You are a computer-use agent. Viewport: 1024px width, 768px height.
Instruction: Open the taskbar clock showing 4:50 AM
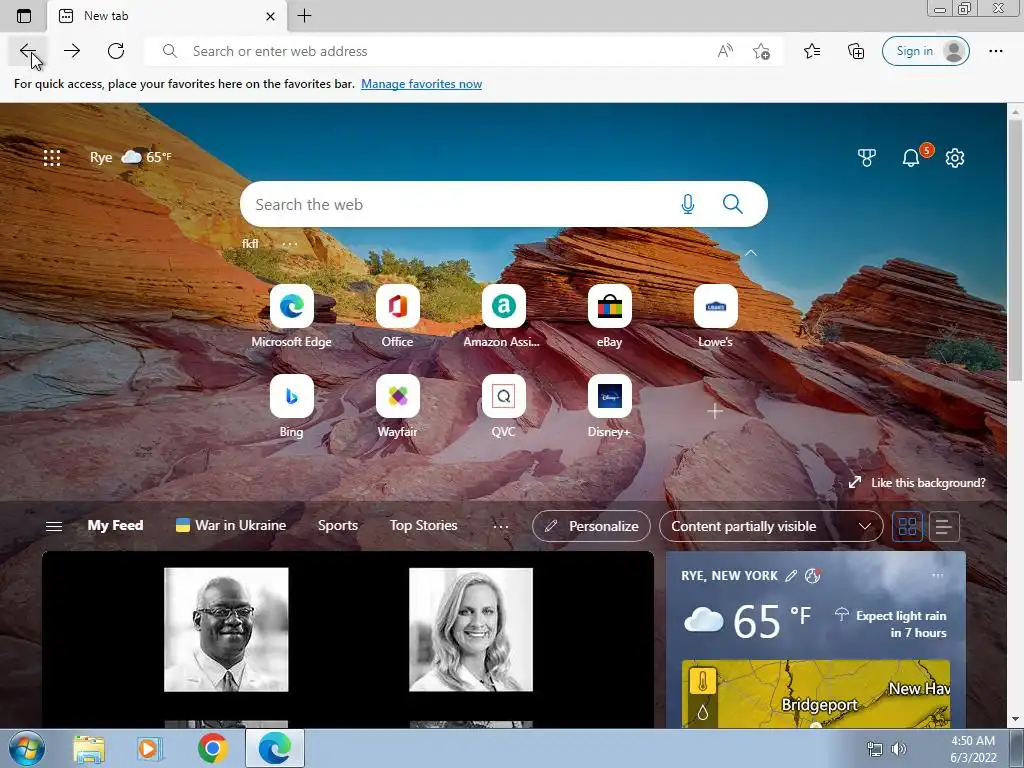click(x=973, y=749)
